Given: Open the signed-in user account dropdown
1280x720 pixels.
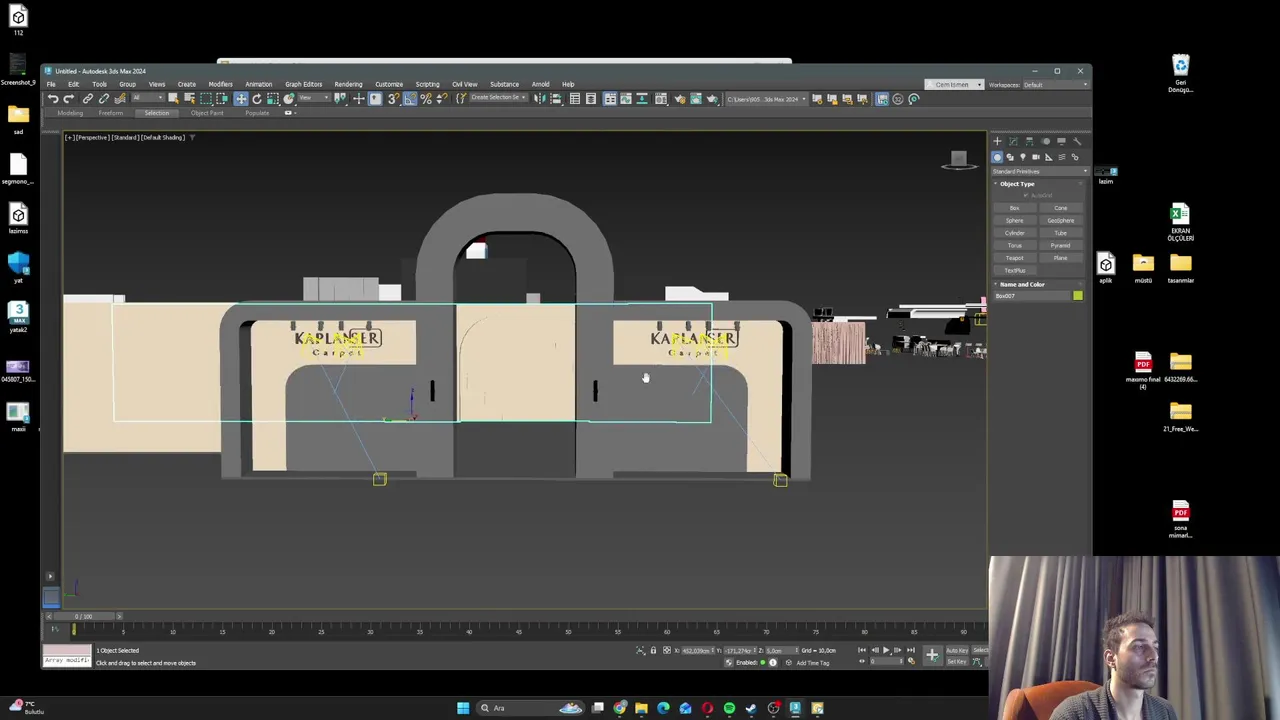Looking at the screenshot, I should pos(953,85).
